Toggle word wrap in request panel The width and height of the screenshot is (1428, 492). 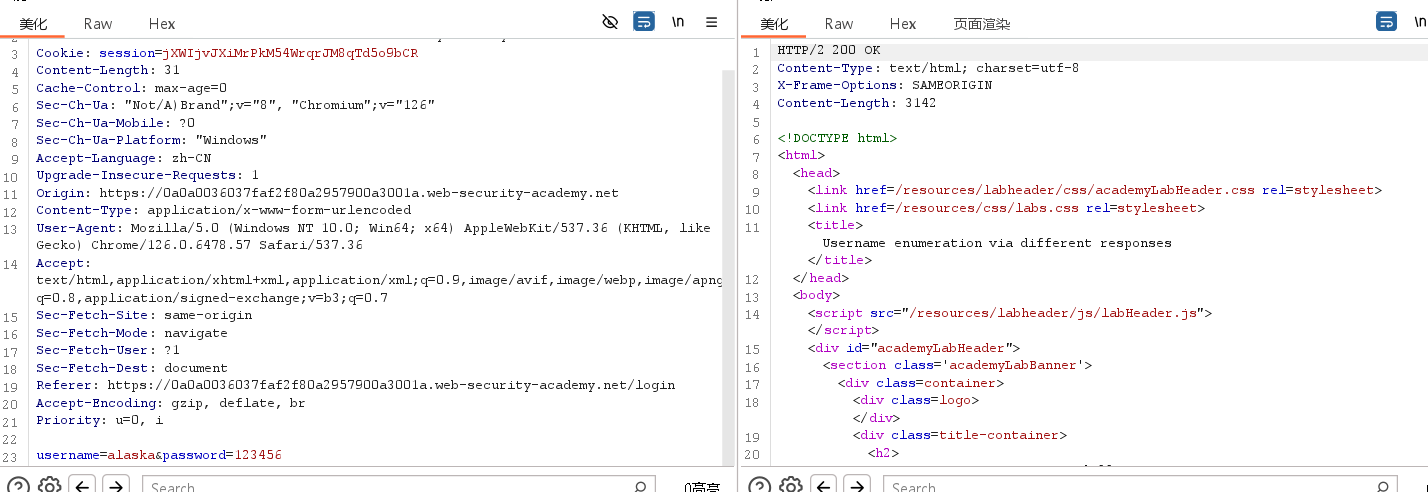coord(644,22)
